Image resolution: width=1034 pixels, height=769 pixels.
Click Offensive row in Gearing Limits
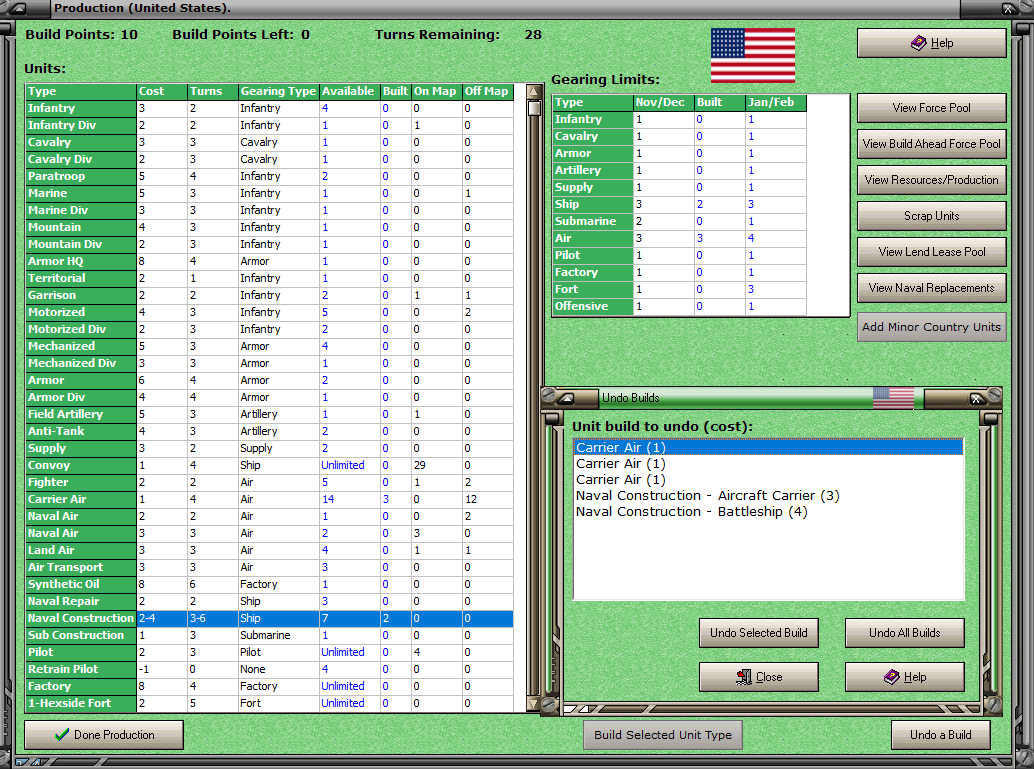coord(679,307)
